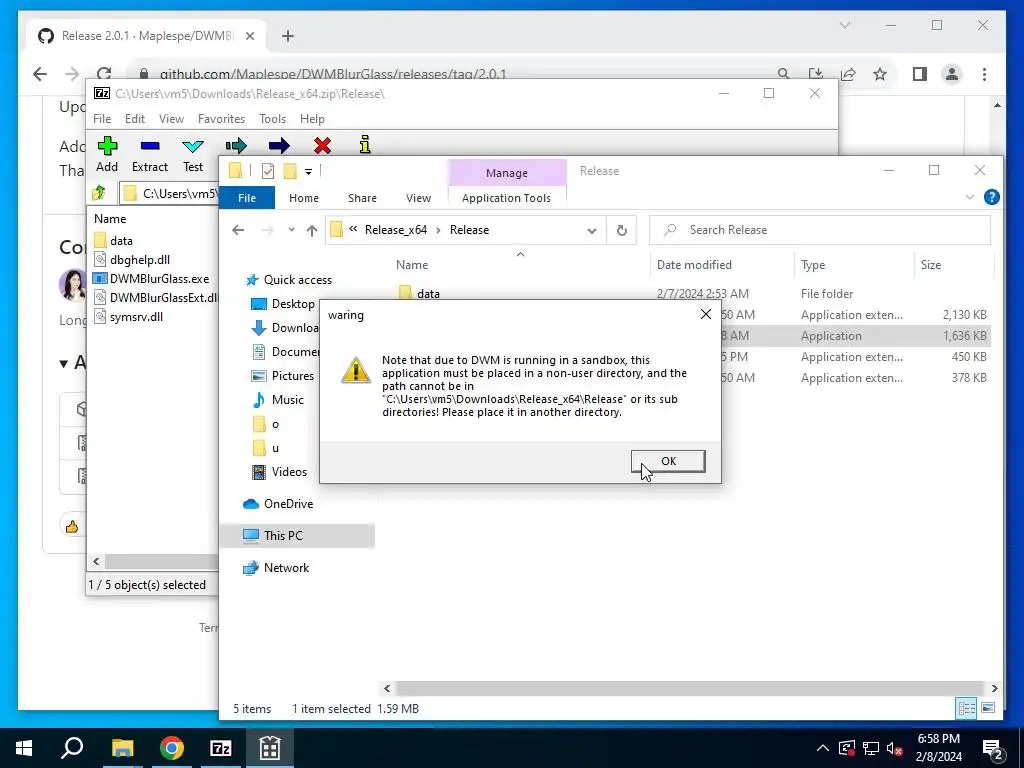Click the 7-Zip Test toolbar icon
The image size is (1024, 768).
(x=193, y=146)
